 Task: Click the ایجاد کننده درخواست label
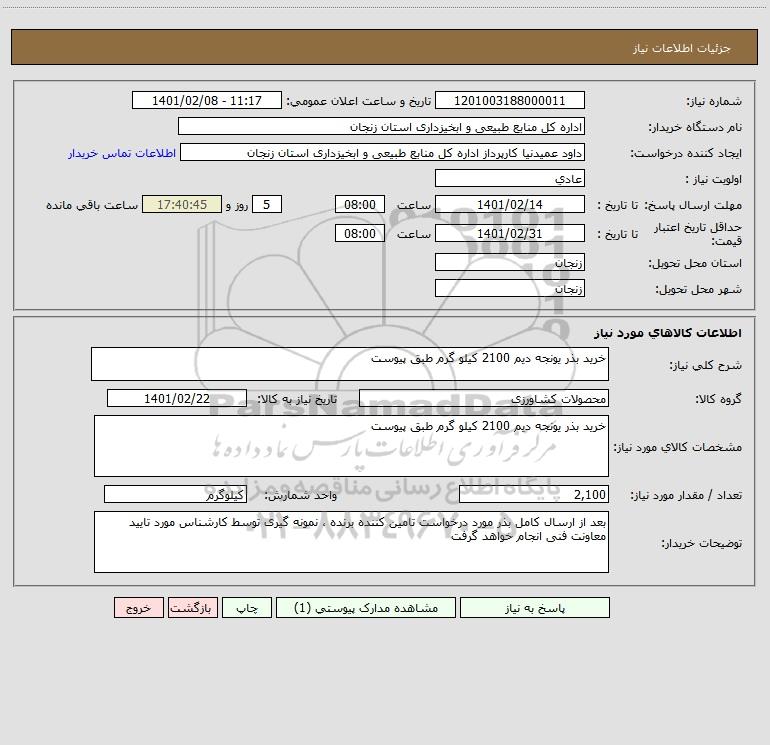tap(686, 153)
